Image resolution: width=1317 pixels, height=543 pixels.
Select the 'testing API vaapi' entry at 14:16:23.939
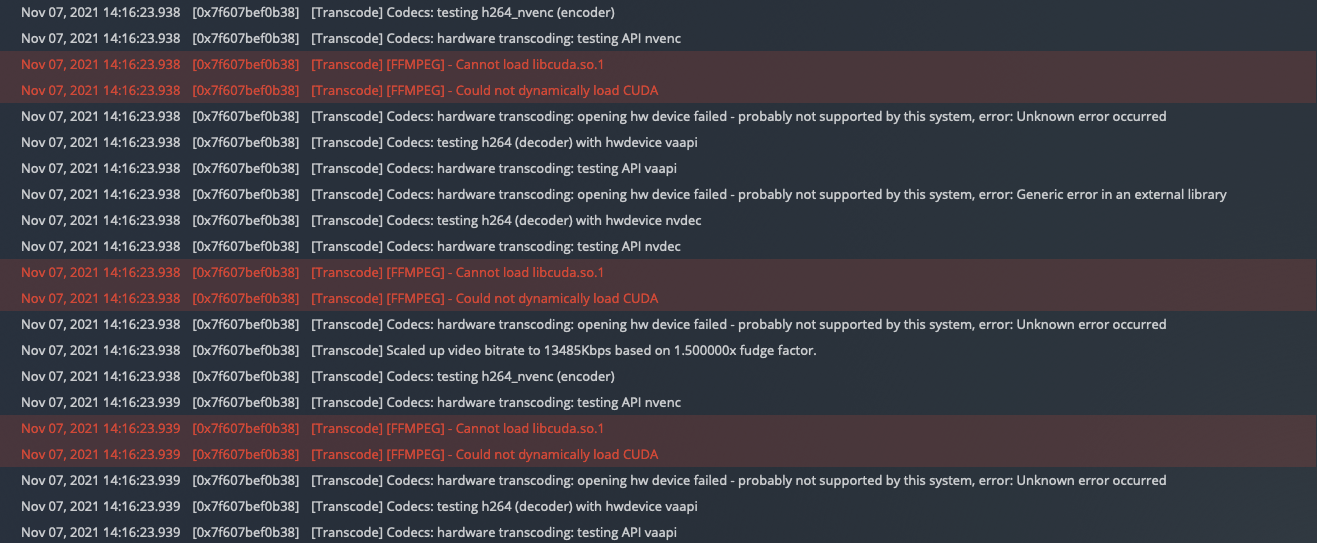[x=658, y=532]
